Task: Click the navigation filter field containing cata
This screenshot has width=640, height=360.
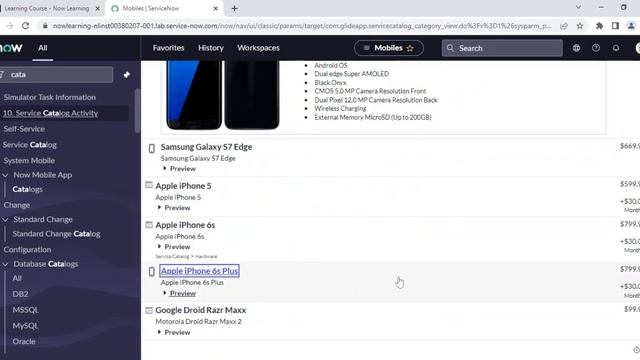Action: point(56,75)
